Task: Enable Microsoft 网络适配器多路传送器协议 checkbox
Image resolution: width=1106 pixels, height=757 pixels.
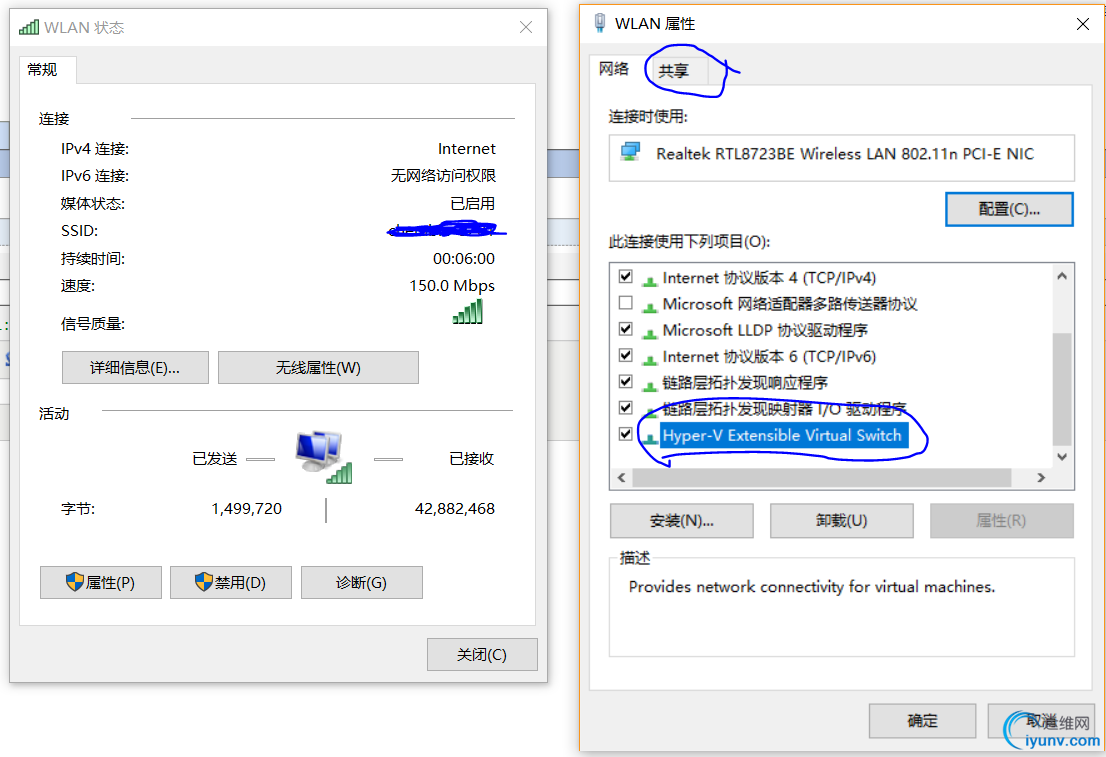Action: tap(626, 303)
